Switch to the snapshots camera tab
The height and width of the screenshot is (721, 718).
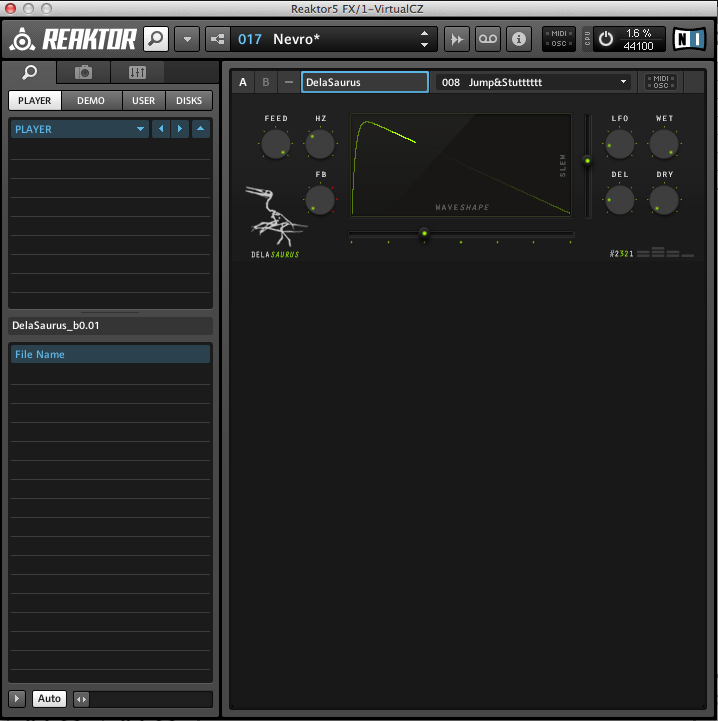83,72
